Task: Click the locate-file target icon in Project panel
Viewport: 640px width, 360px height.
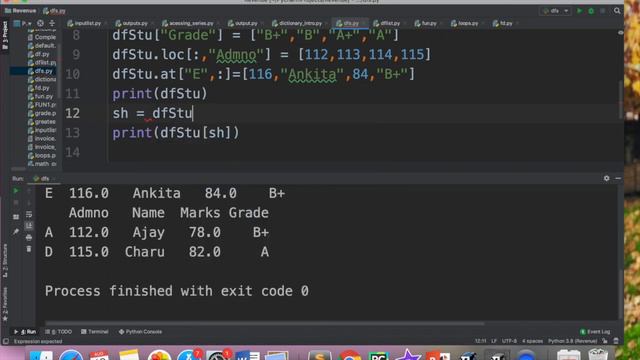Action: (40, 24)
